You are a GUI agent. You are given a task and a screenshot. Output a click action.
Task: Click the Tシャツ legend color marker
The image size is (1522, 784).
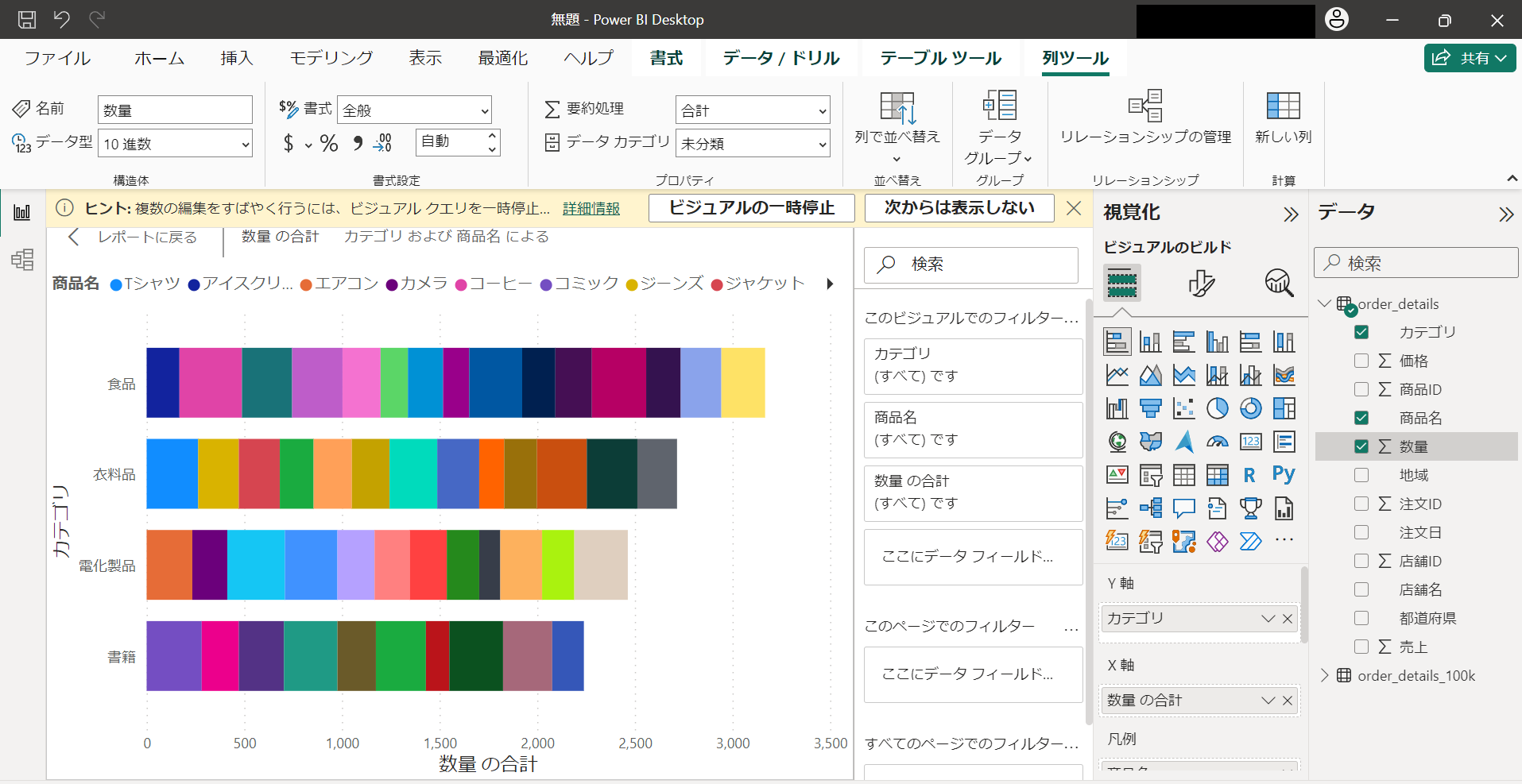click(116, 284)
